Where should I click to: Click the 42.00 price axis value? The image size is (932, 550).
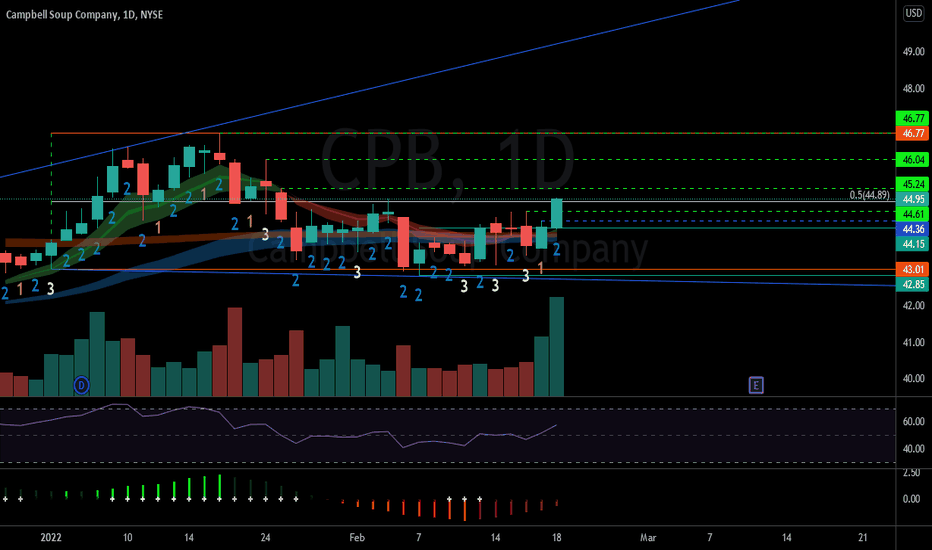914,305
